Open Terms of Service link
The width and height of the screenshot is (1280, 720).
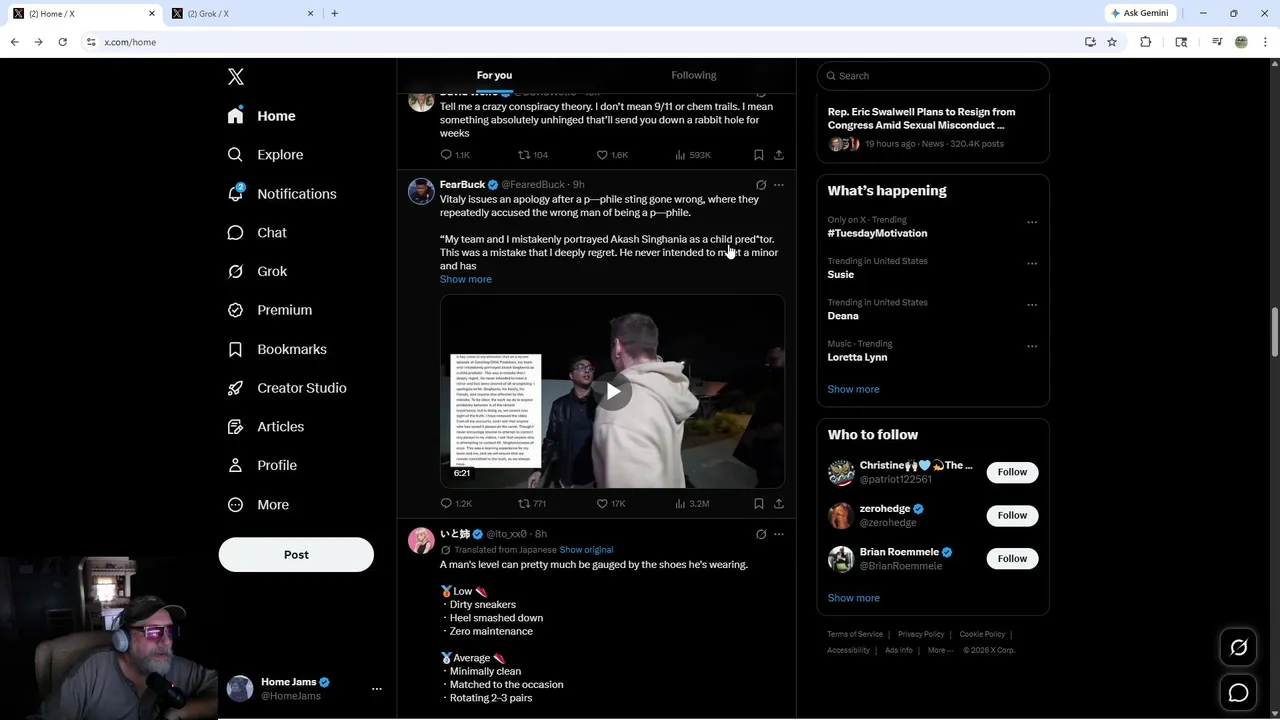tap(855, 634)
